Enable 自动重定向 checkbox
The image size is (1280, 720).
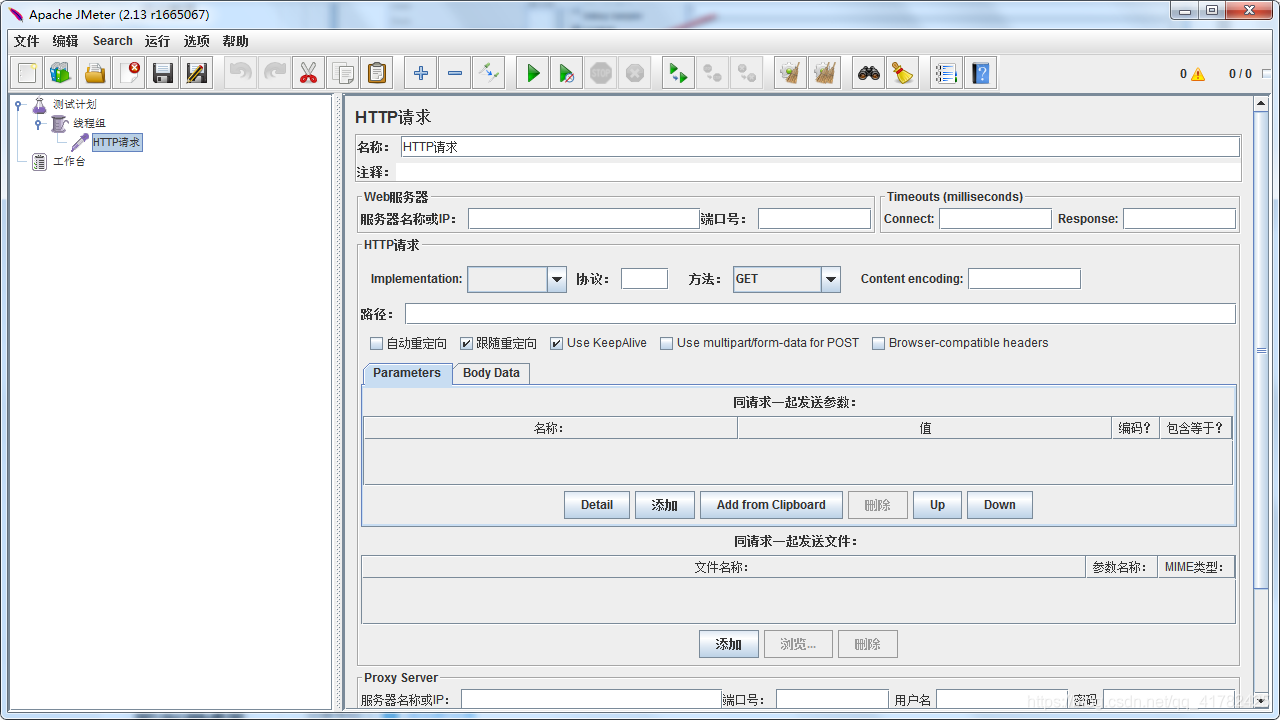[377, 343]
